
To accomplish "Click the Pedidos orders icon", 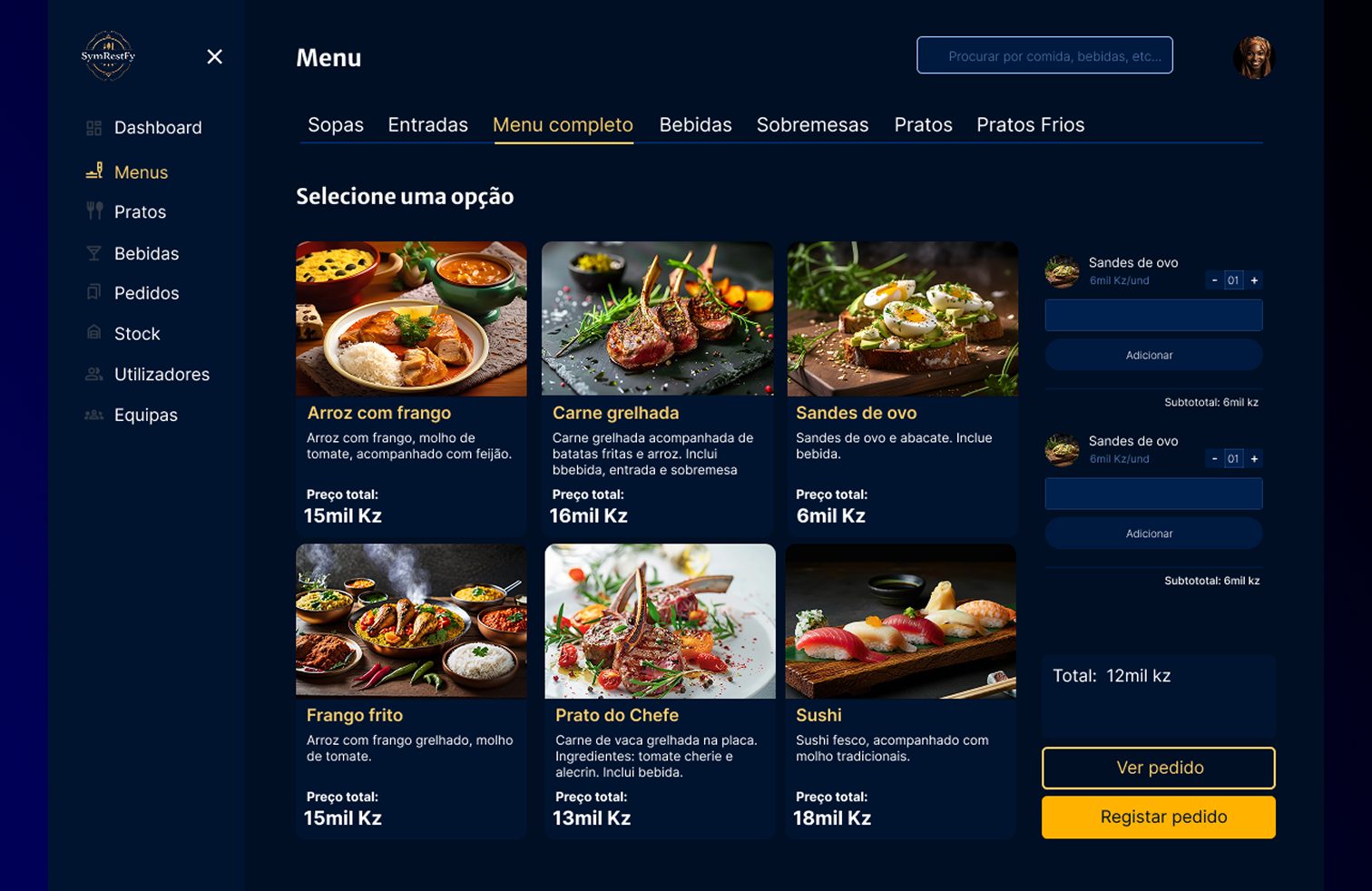I will 93,292.
